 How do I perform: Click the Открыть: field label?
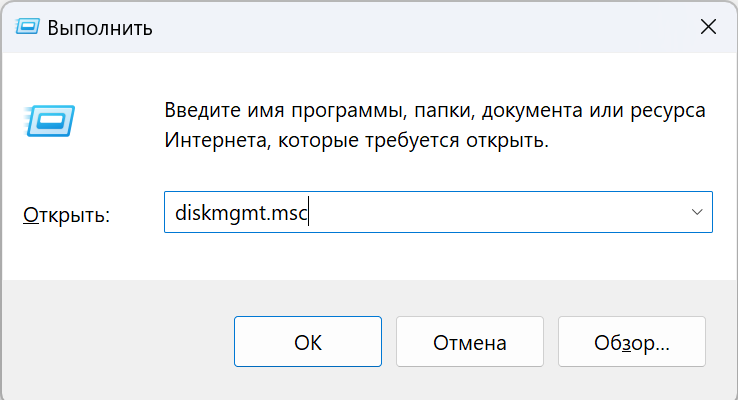pyautogui.click(x=66, y=215)
